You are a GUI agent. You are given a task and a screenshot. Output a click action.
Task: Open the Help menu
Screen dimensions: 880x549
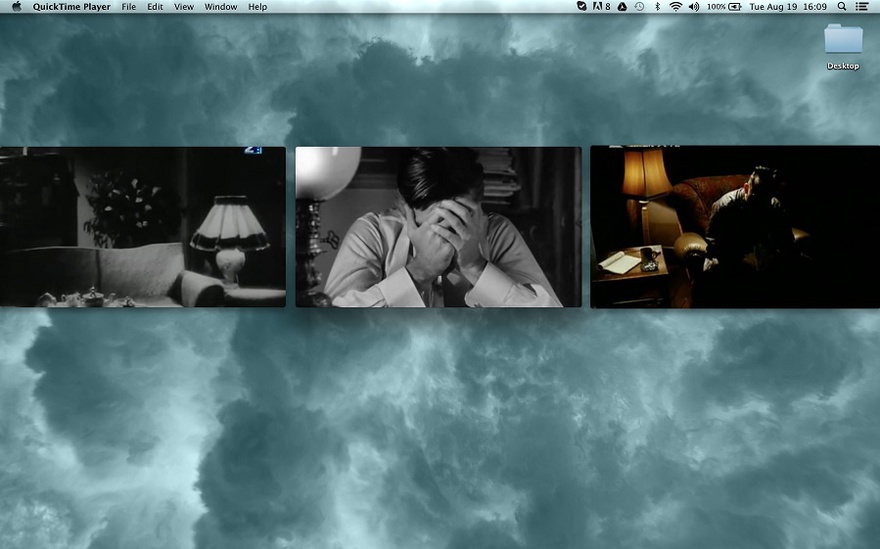point(258,7)
